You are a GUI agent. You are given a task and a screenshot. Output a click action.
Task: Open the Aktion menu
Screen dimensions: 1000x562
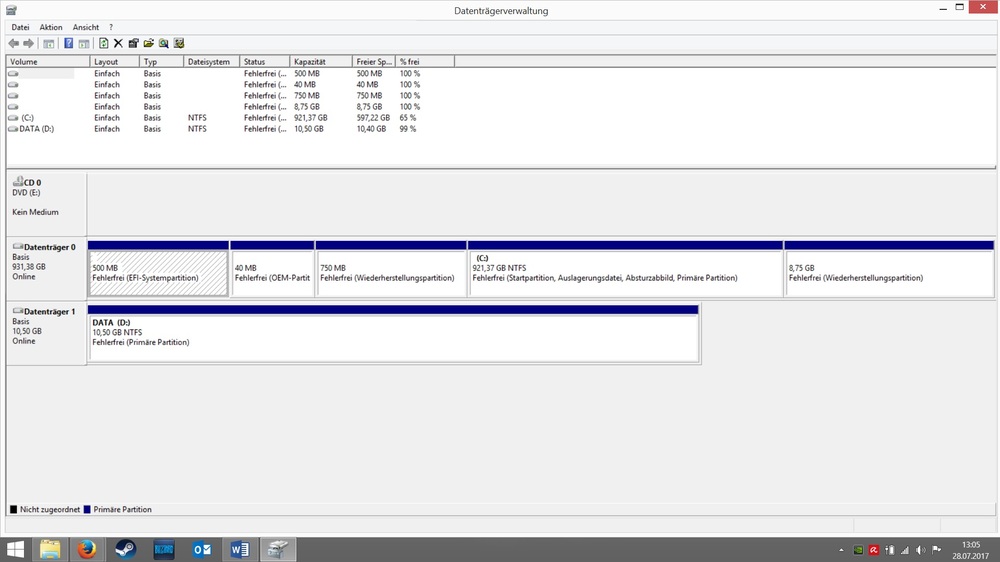(50, 27)
